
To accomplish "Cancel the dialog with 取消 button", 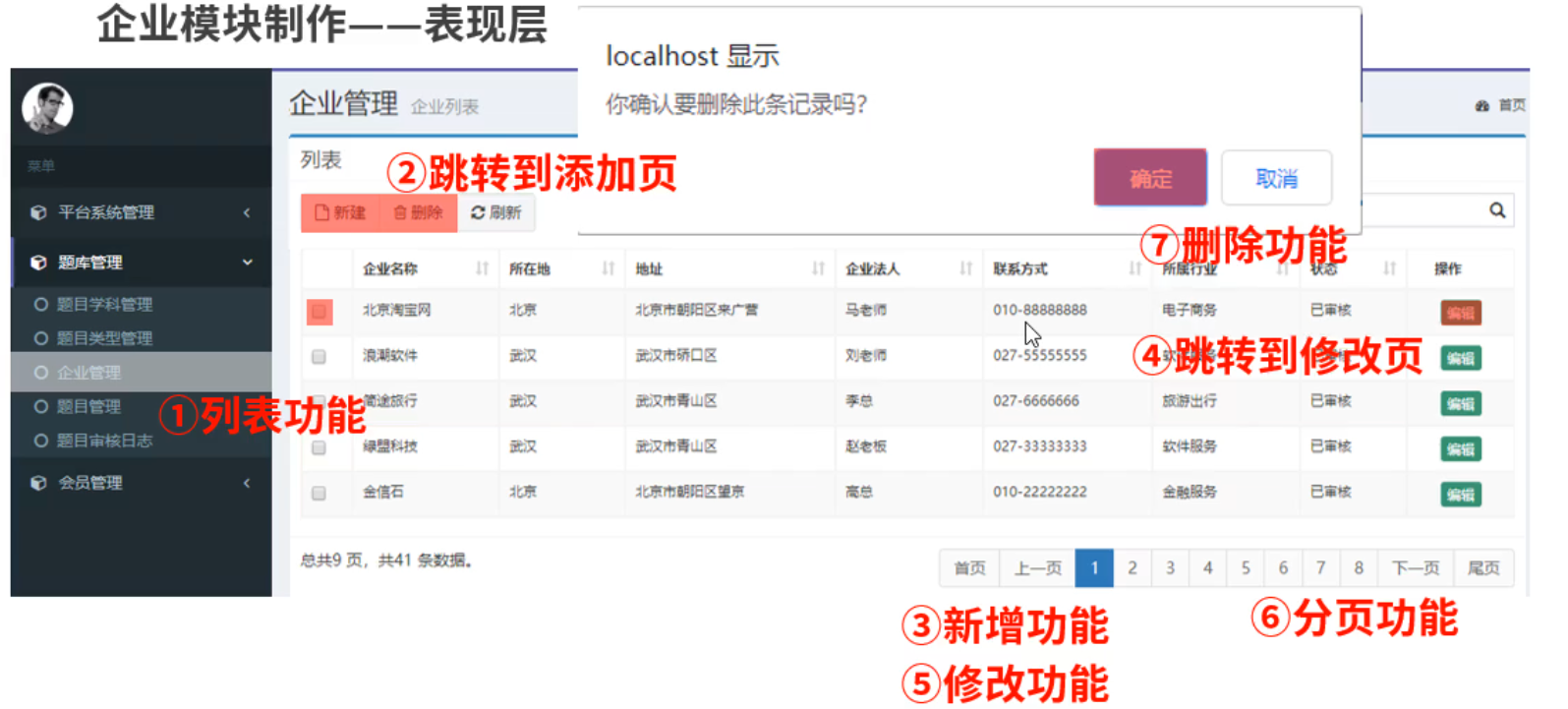I will coord(1276,178).
